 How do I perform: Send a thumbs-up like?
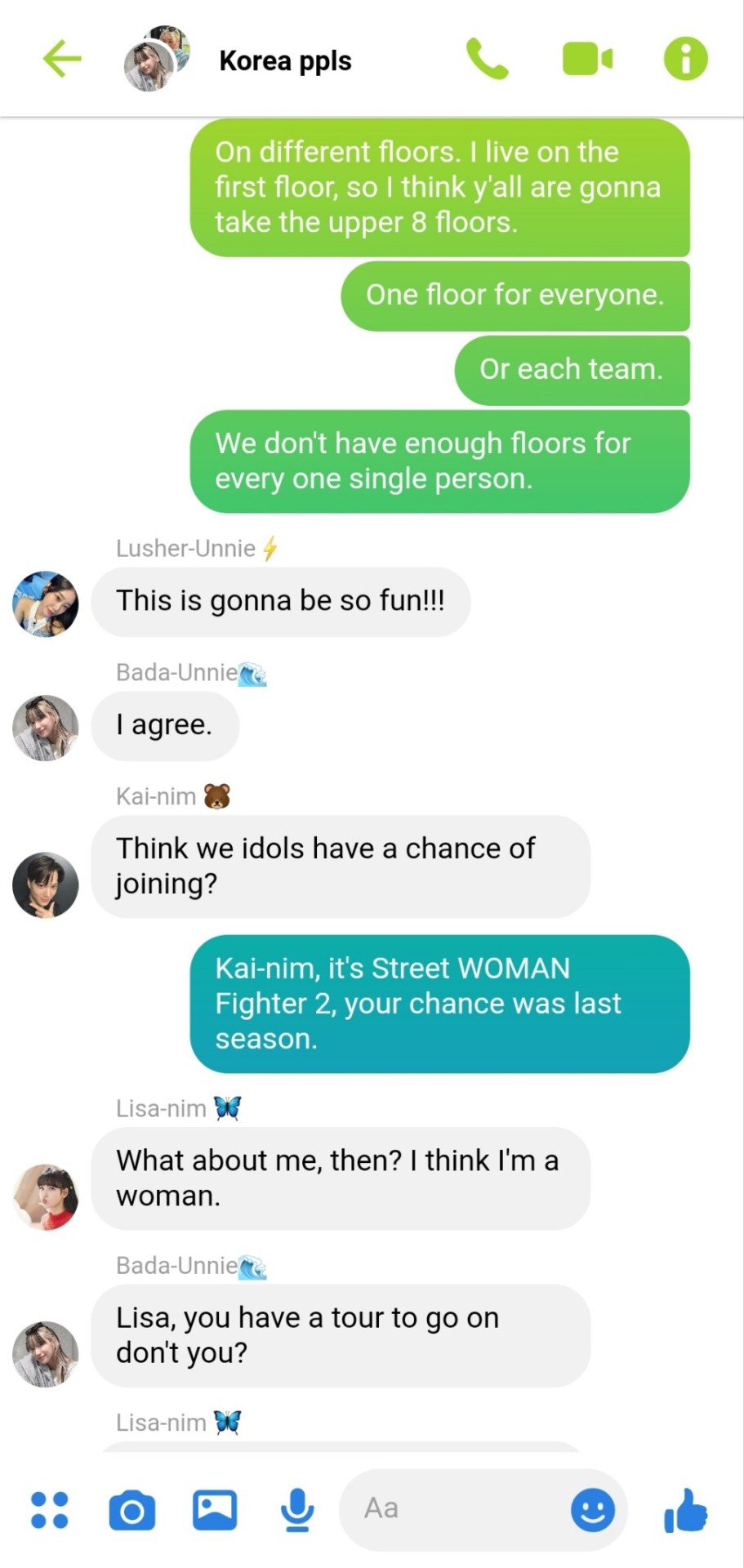point(686,1510)
